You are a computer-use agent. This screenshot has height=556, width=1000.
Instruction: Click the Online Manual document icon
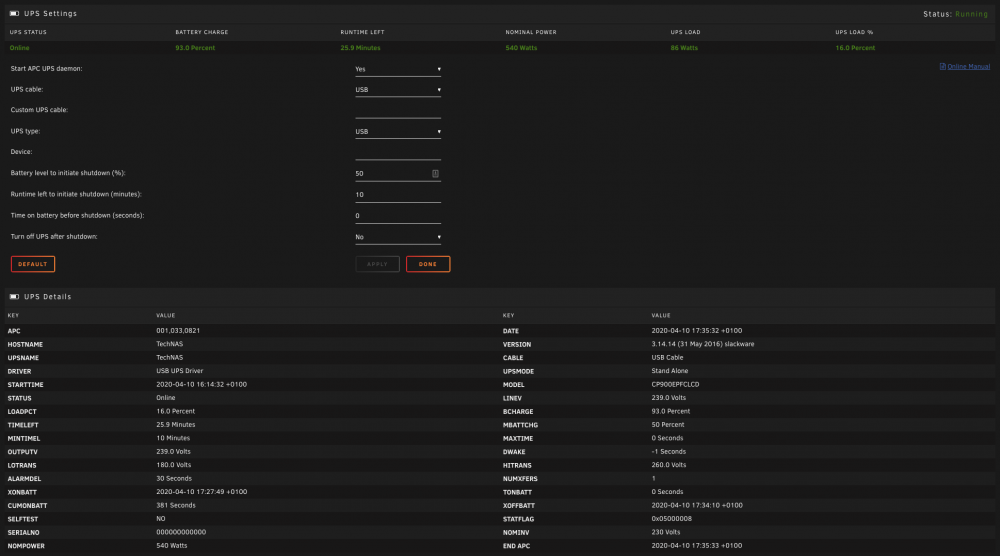[x=943, y=66]
